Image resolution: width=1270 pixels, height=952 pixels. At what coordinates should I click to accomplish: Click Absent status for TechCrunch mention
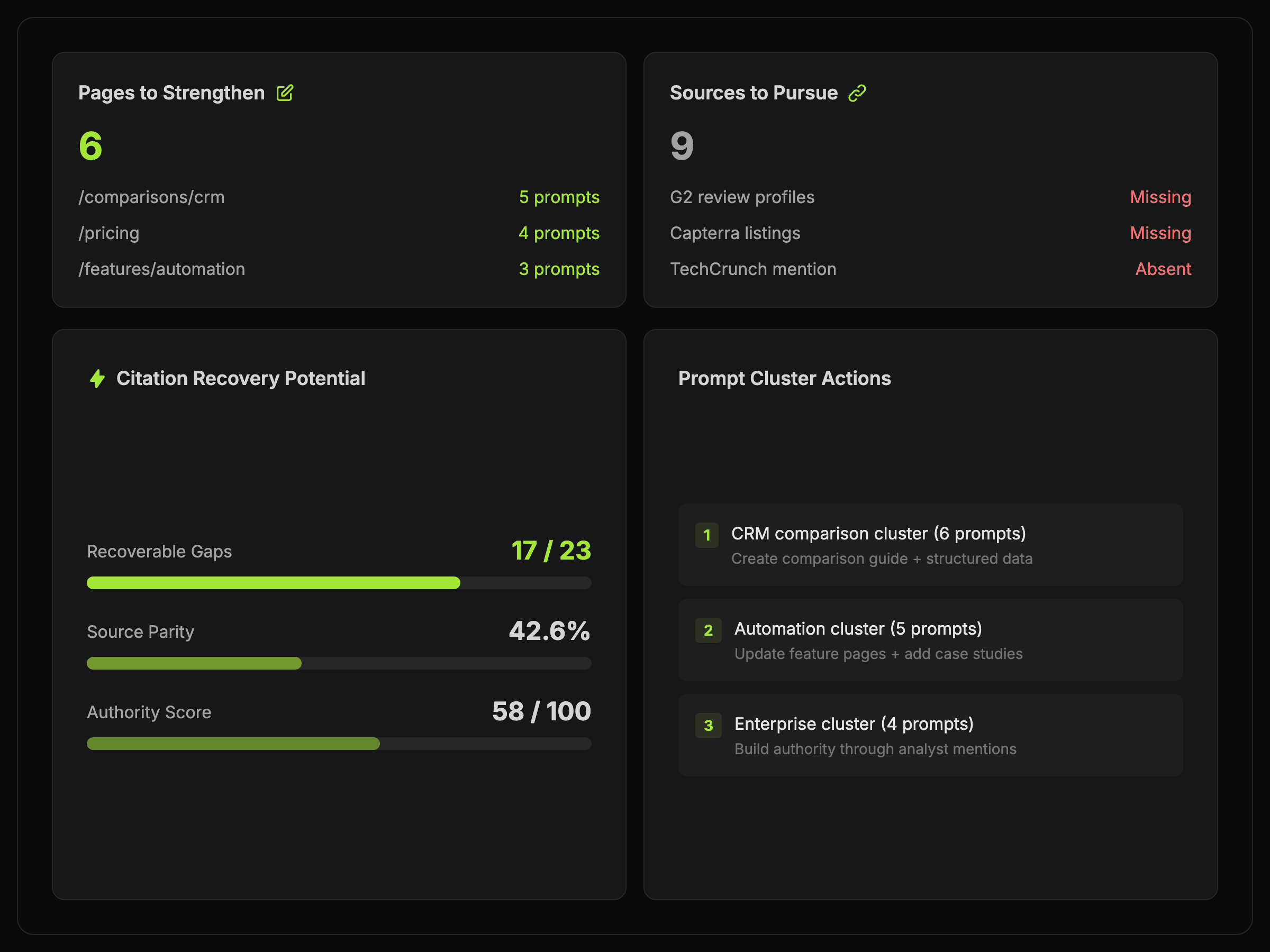[x=1163, y=269]
